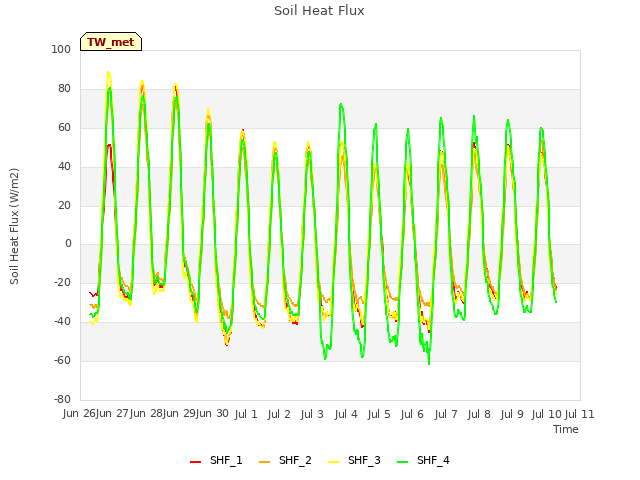Click the Jul 9 x-axis date label
Screen dimensions: 640x480
pos(512,414)
